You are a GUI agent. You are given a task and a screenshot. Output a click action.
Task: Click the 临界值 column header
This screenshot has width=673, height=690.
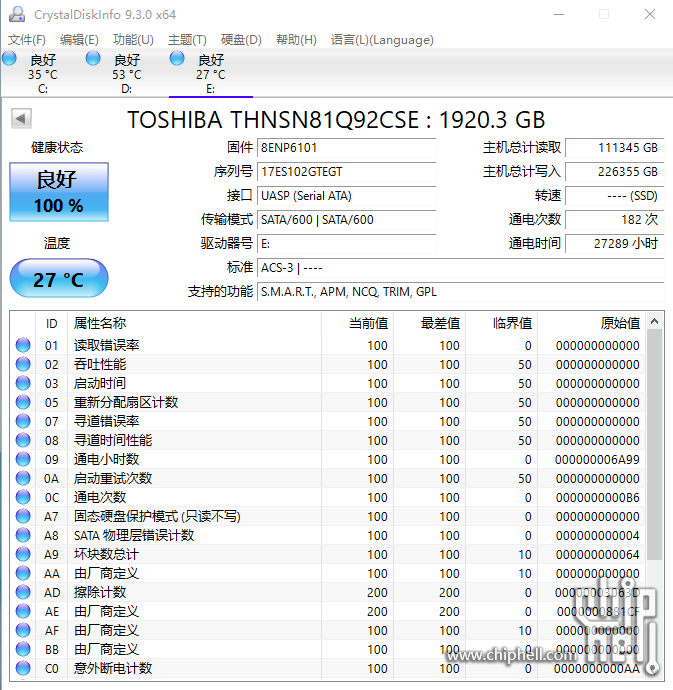[502, 323]
